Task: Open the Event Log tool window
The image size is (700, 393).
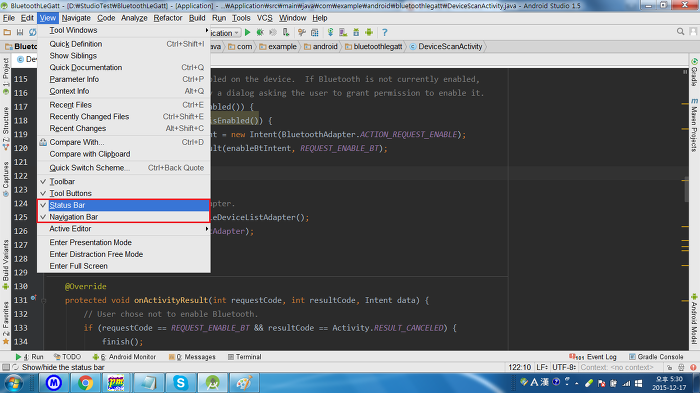Action: click(x=592, y=357)
